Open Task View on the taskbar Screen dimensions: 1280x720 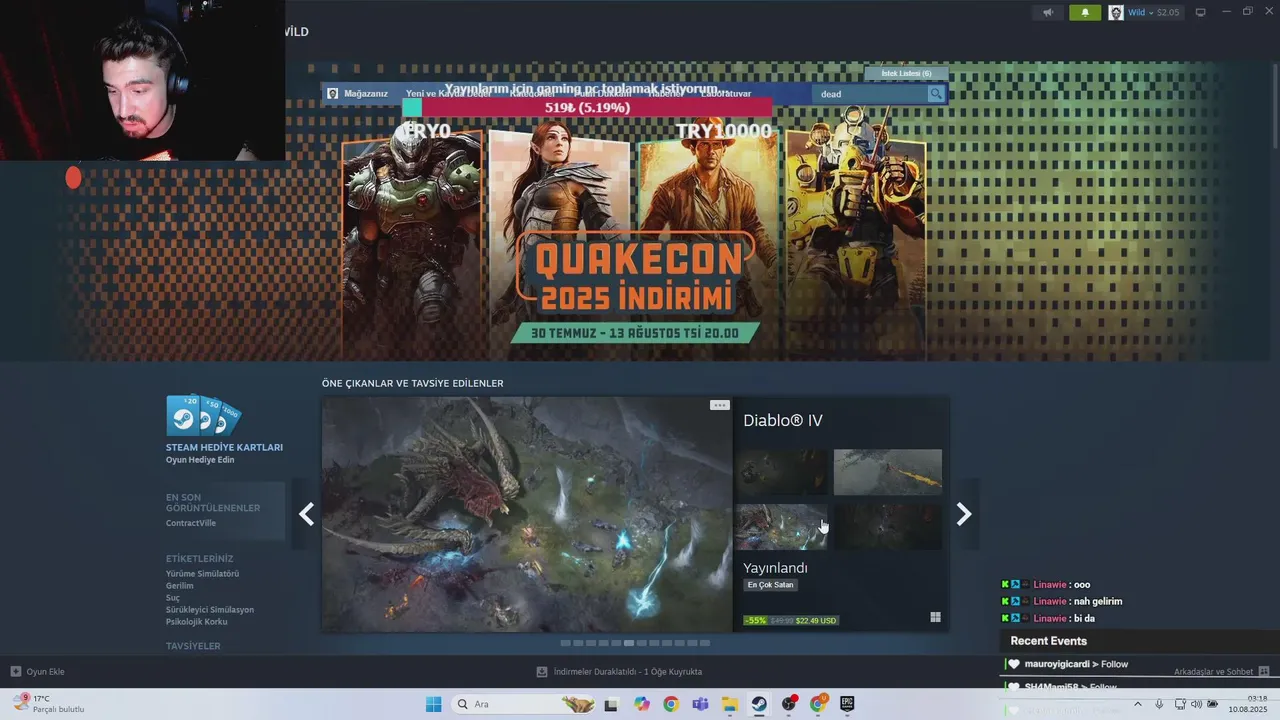(611, 704)
